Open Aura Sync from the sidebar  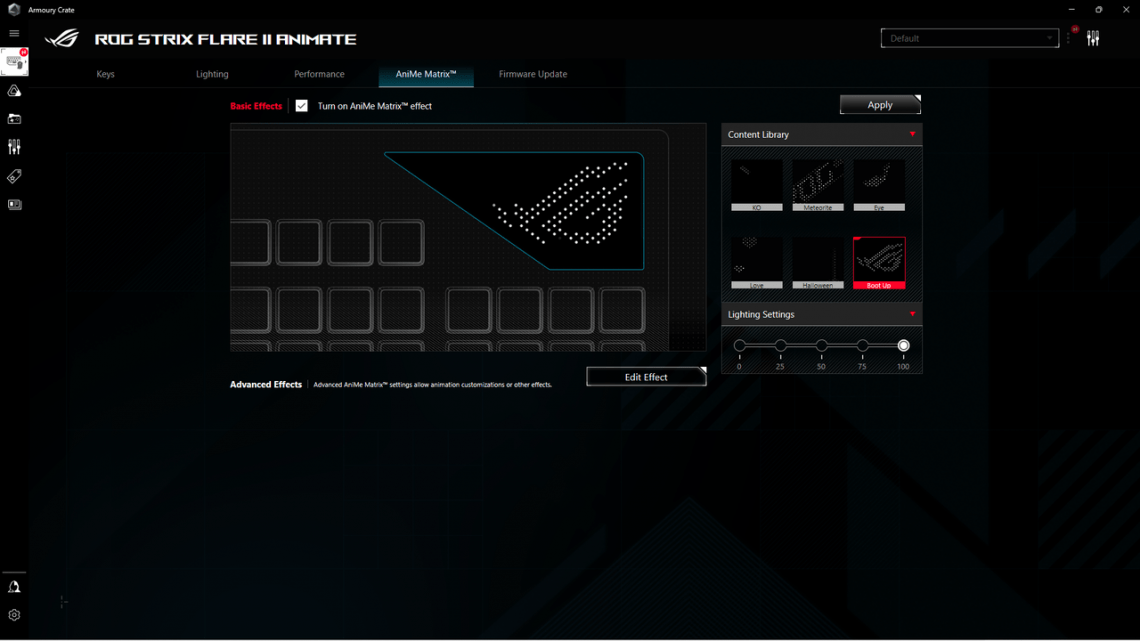coord(14,90)
